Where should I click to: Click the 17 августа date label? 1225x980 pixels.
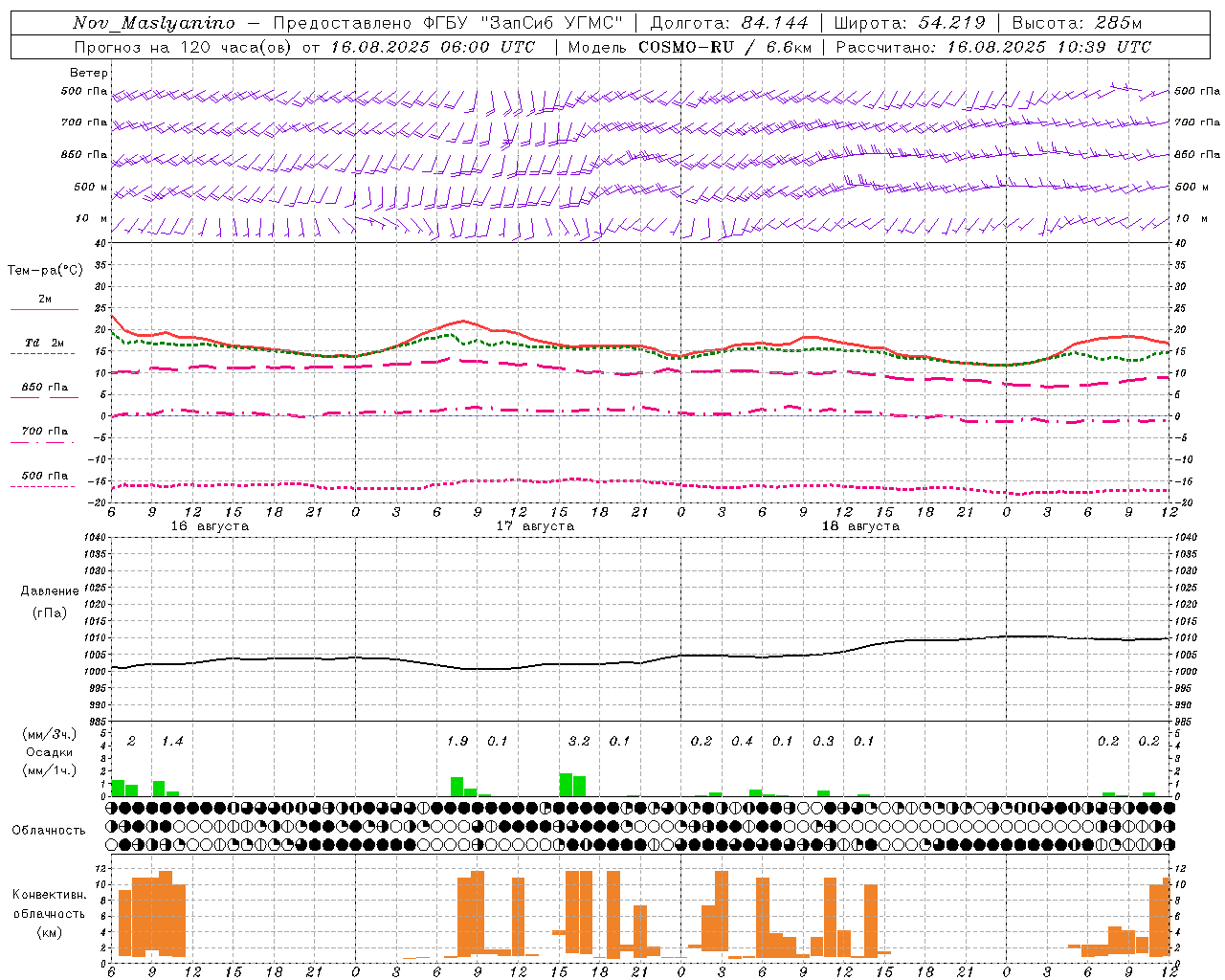[x=535, y=526]
